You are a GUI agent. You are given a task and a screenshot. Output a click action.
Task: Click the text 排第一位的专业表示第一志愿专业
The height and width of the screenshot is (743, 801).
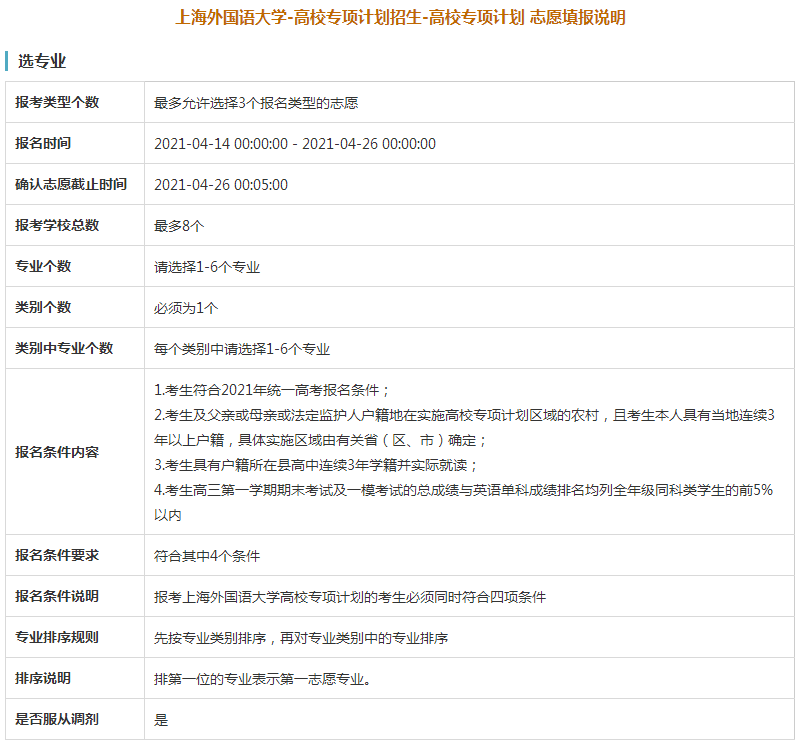(262, 679)
